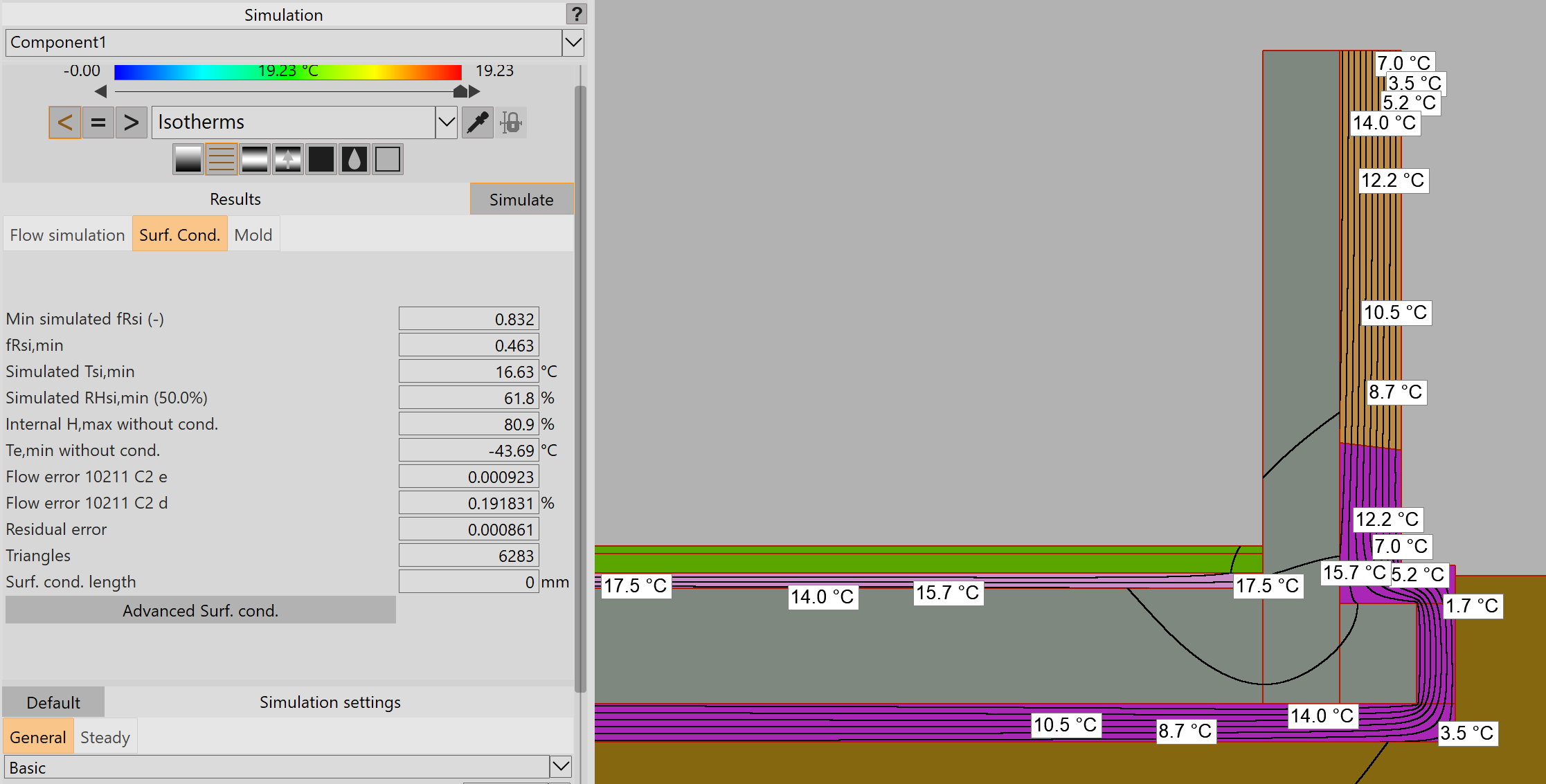Open the help with the question mark icon

[x=577, y=14]
